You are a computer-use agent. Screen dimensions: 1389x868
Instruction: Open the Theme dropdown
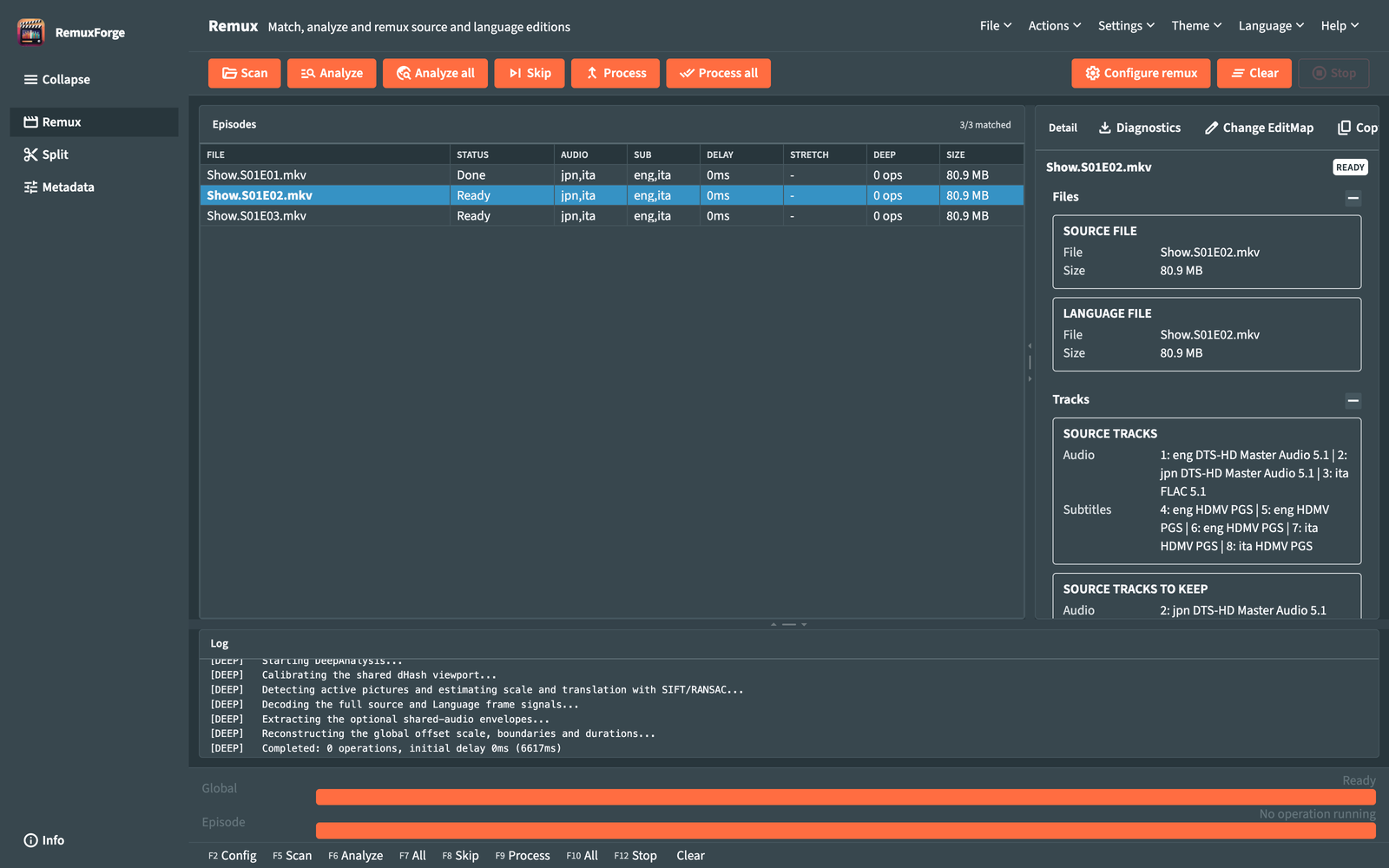pyautogui.click(x=1196, y=26)
